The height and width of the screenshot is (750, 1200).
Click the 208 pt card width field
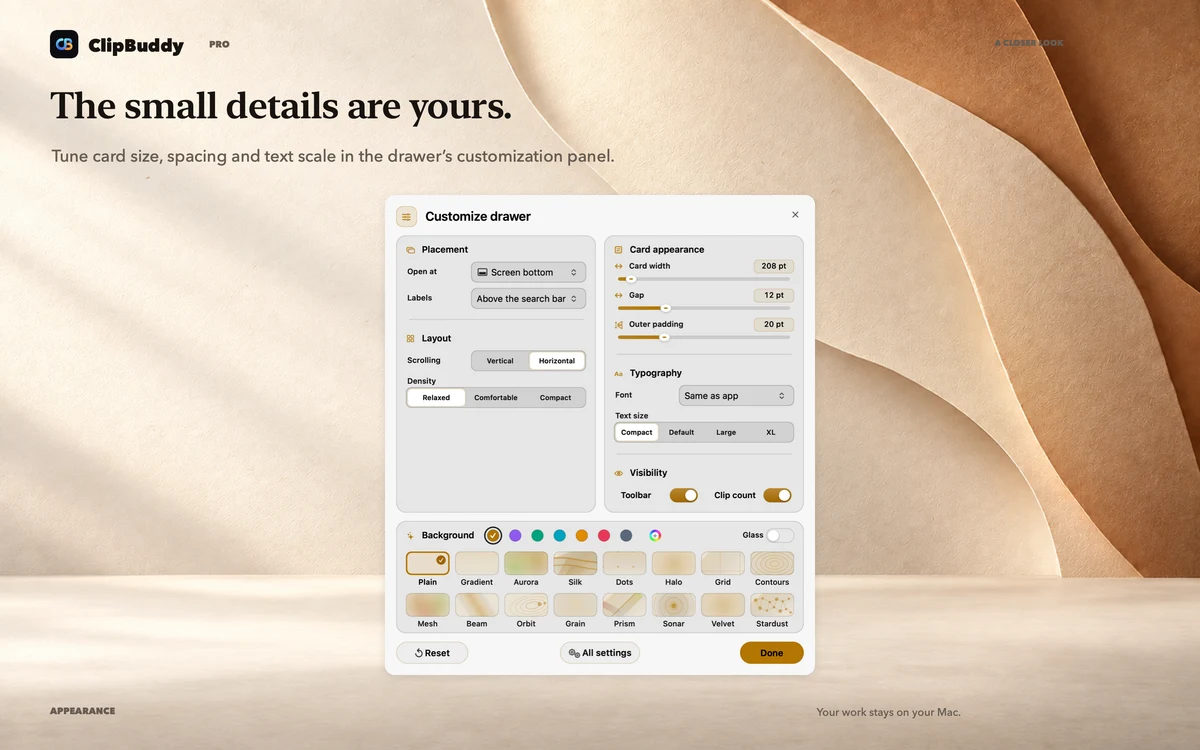coord(774,267)
